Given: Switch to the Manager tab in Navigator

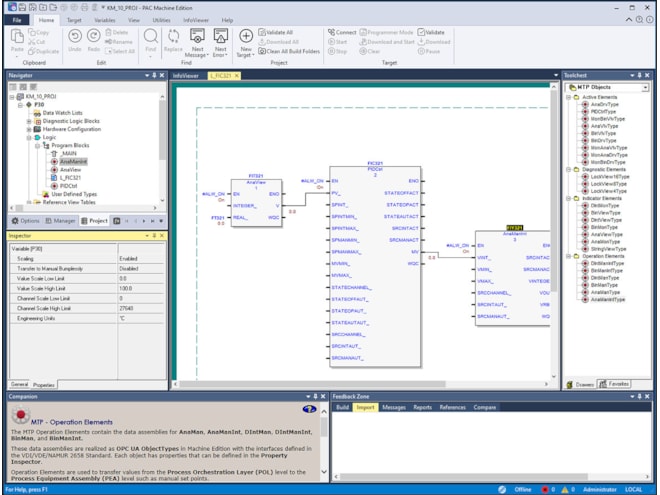Looking at the screenshot, I should click(61, 220).
